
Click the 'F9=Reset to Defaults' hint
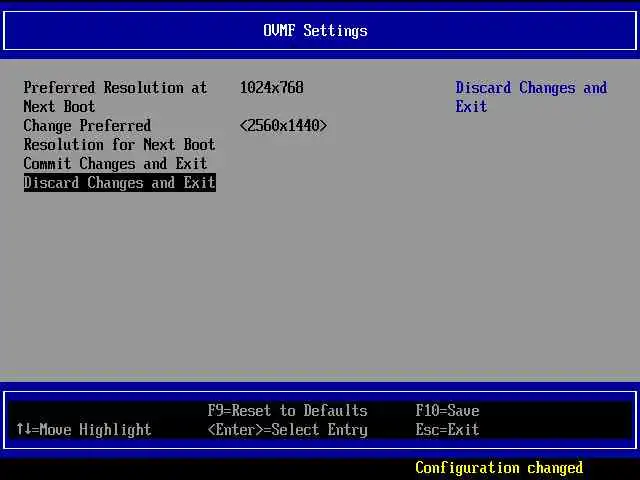[287, 411]
